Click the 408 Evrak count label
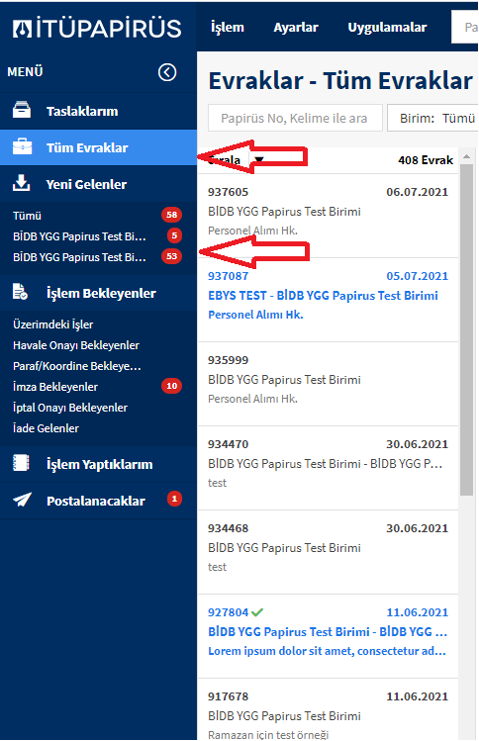 click(x=425, y=160)
